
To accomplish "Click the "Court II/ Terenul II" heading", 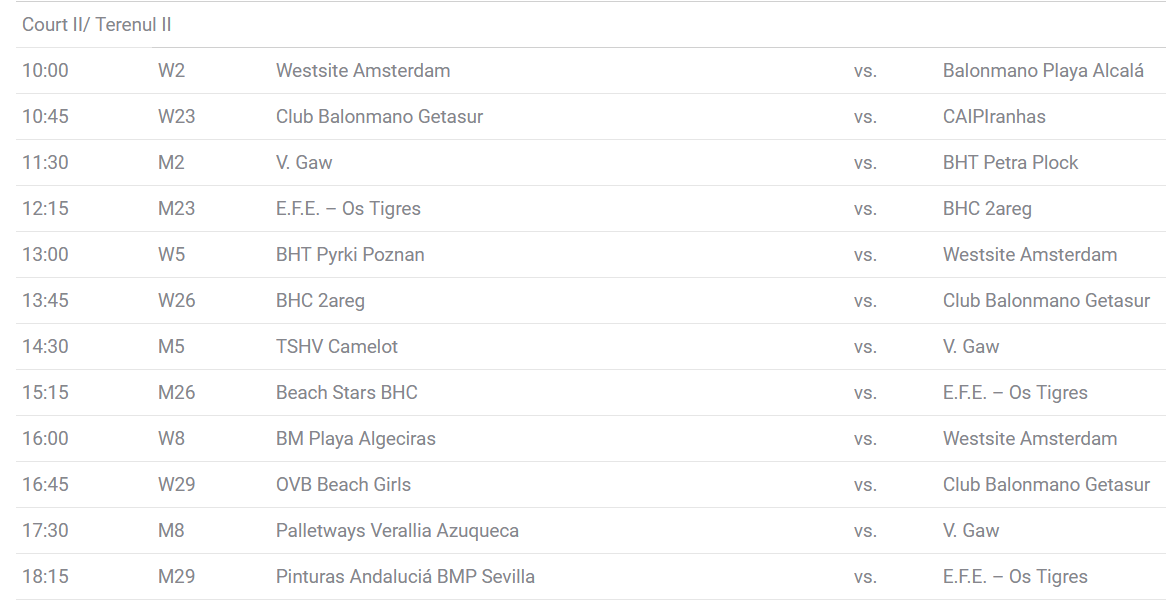I will (97, 25).
